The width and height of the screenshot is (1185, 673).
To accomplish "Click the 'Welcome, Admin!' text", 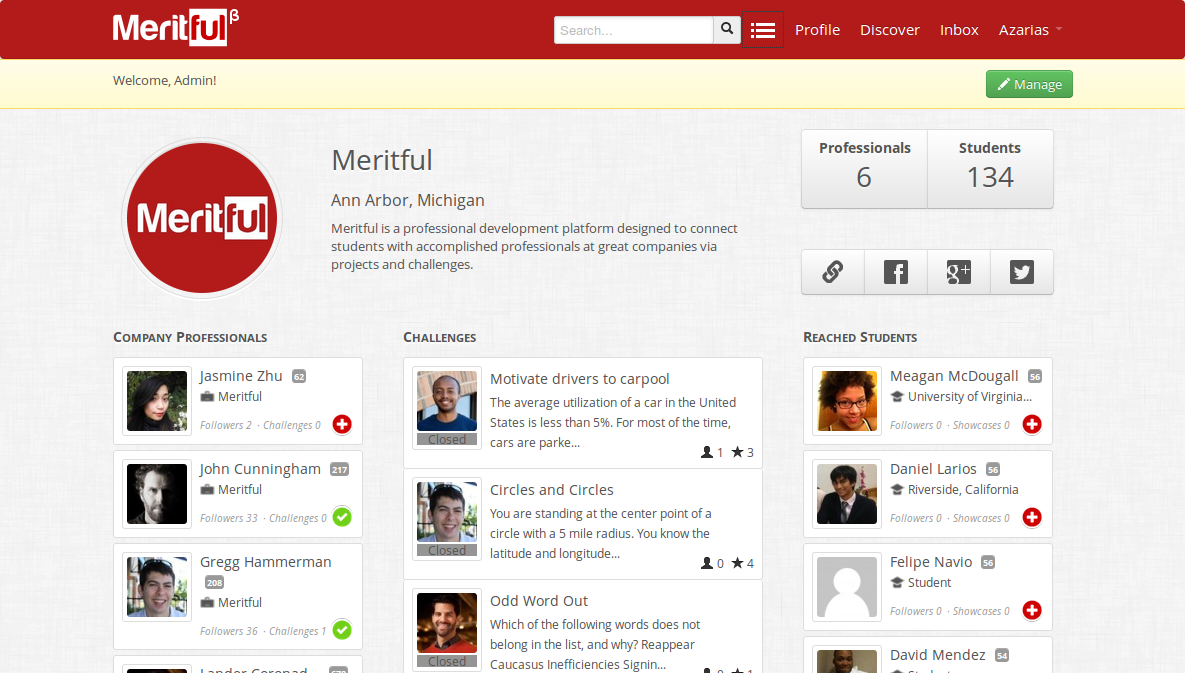I will pyautogui.click(x=165, y=80).
